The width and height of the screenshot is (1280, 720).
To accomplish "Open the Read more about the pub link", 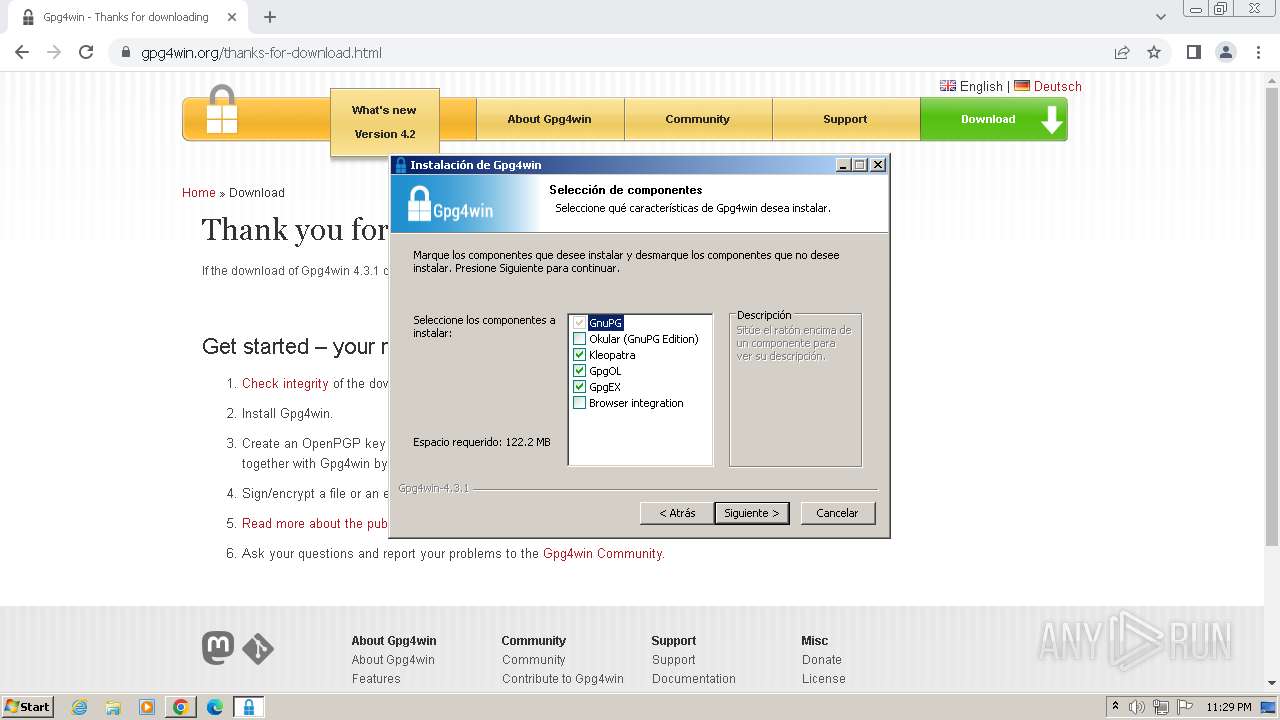I will click(315, 524).
